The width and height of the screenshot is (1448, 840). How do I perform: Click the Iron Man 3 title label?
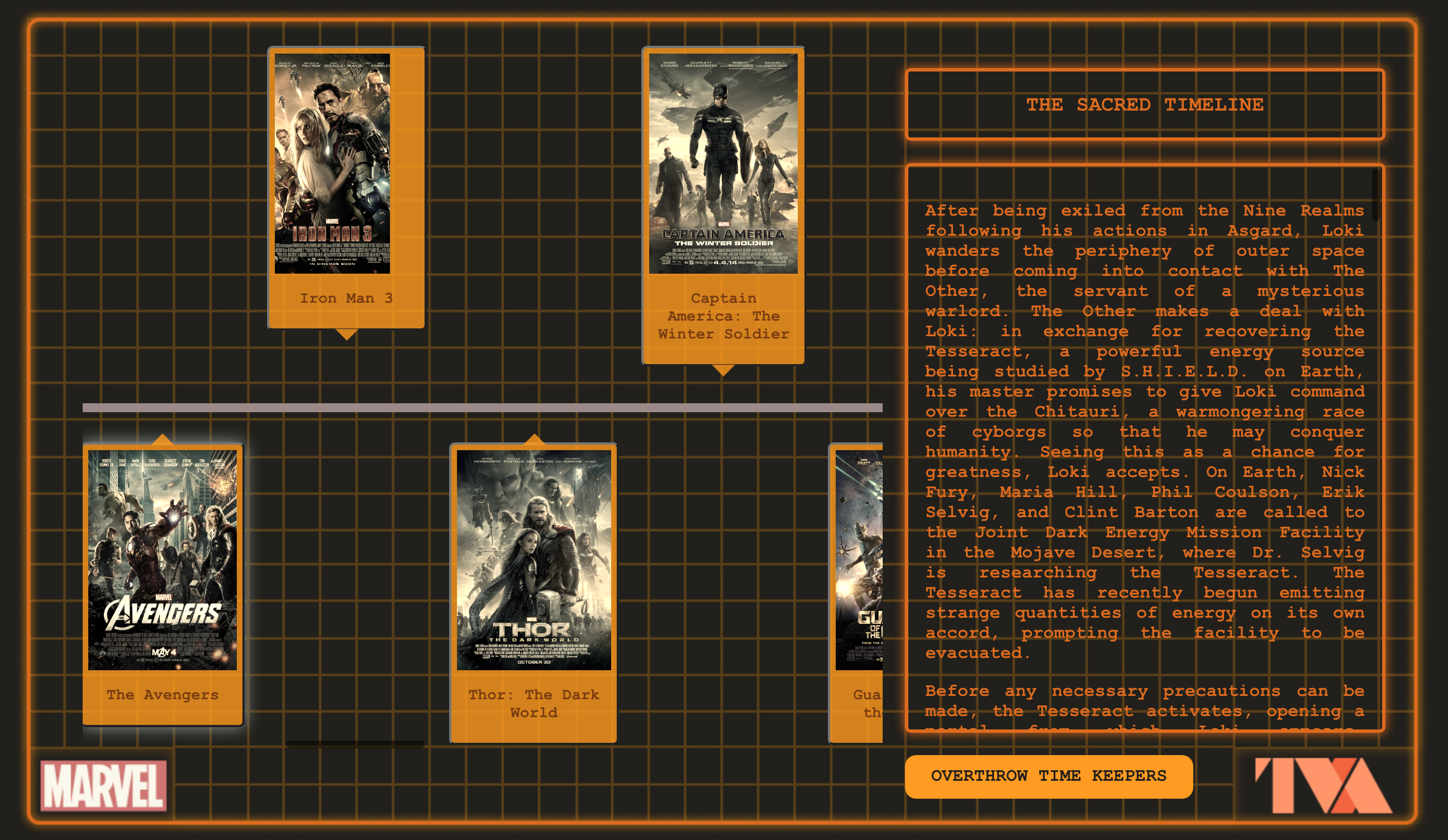pyautogui.click(x=346, y=298)
